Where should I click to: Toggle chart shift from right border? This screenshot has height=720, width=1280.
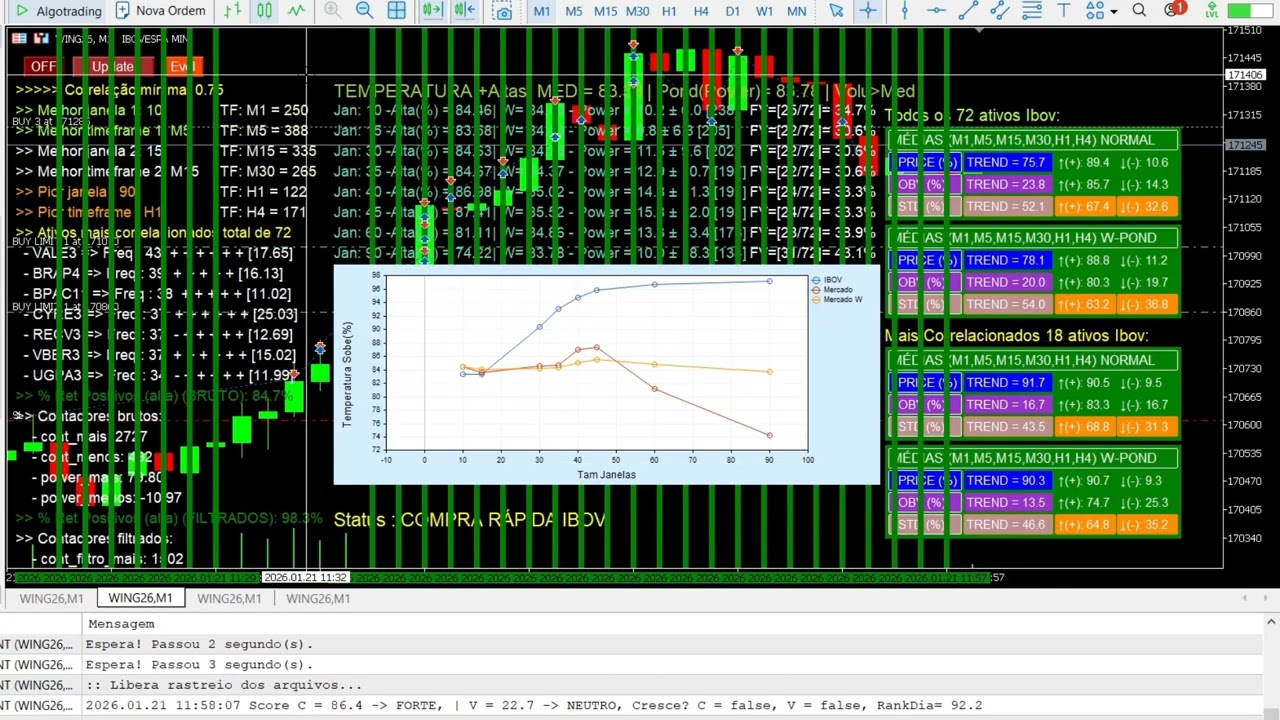(465, 11)
